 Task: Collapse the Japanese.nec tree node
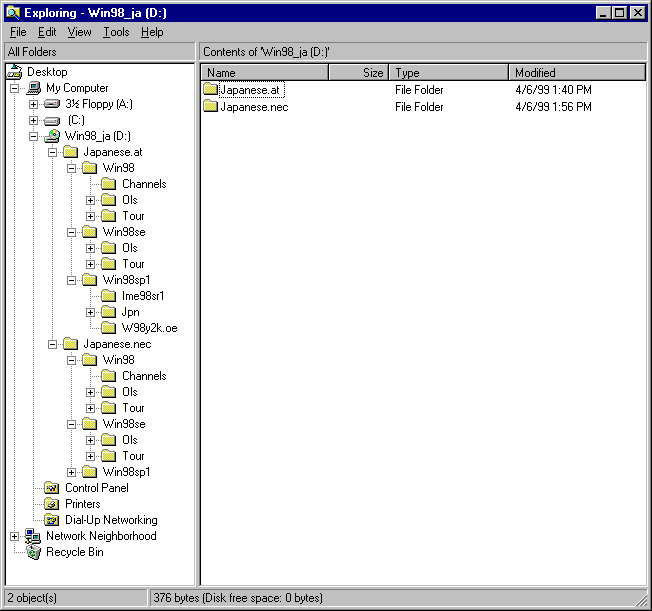pyautogui.click(x=52, y=344)
